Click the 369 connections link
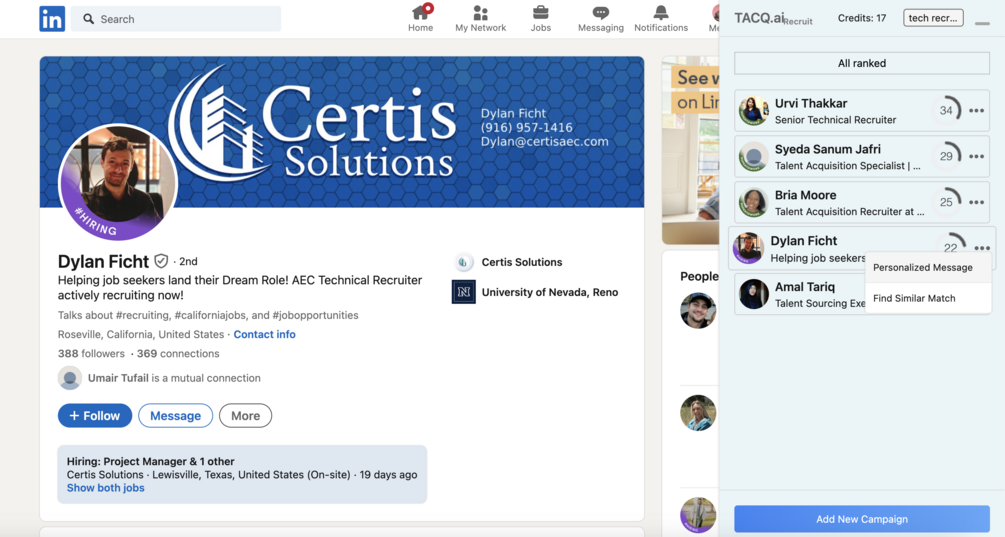 (x=178, y=354)
